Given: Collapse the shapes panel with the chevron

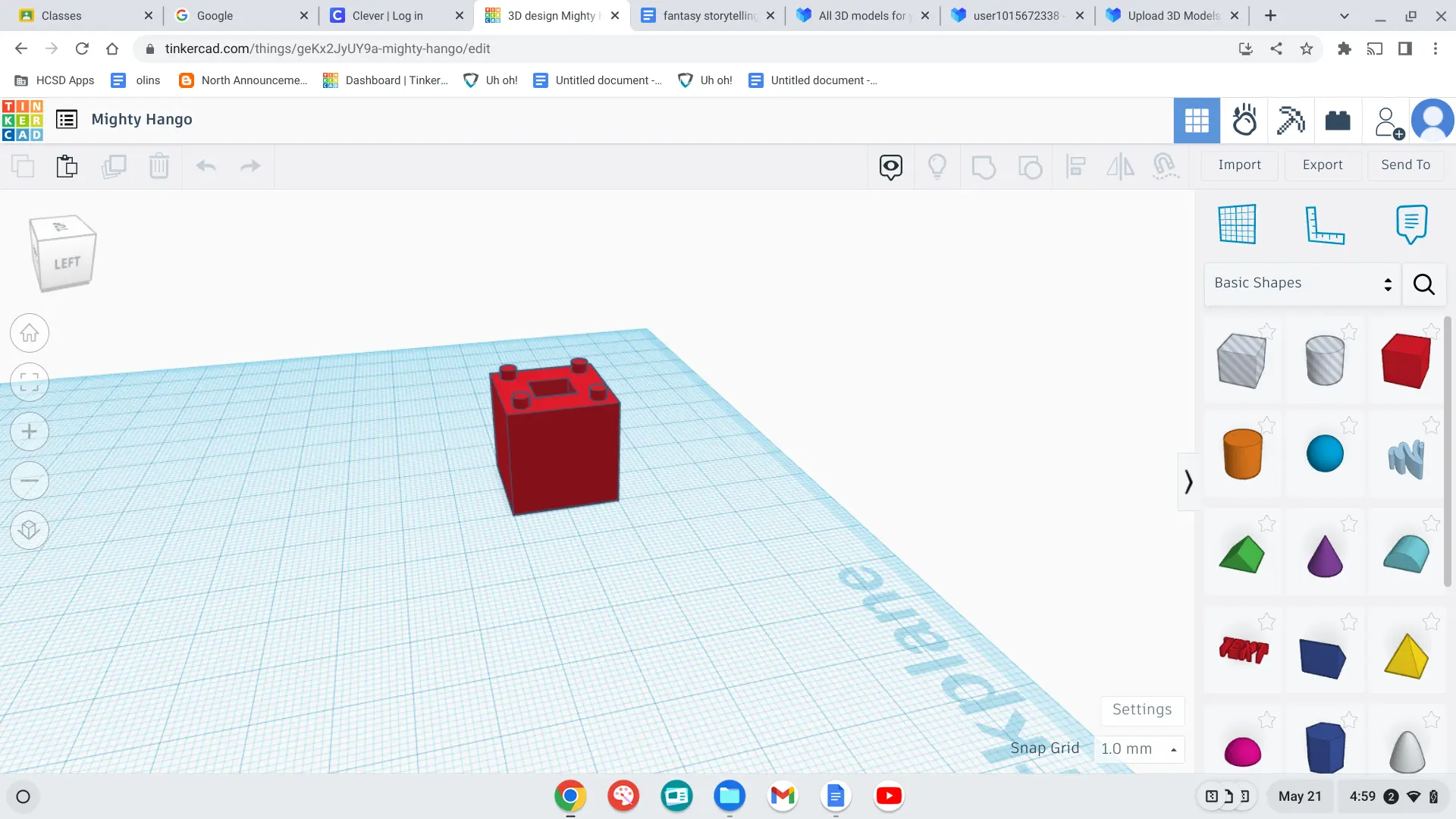Looking at the screenshot, I should coord(1188,481).
